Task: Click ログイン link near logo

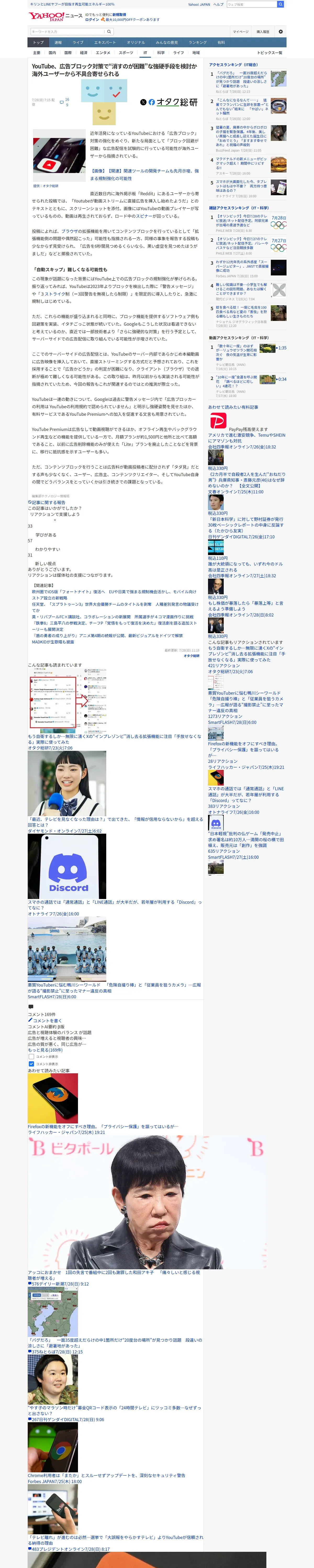Action: (92, 20)
